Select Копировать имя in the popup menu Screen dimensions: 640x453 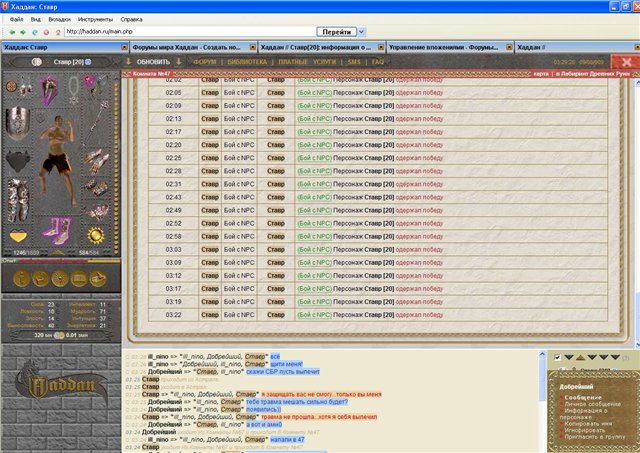pos(589,424)
